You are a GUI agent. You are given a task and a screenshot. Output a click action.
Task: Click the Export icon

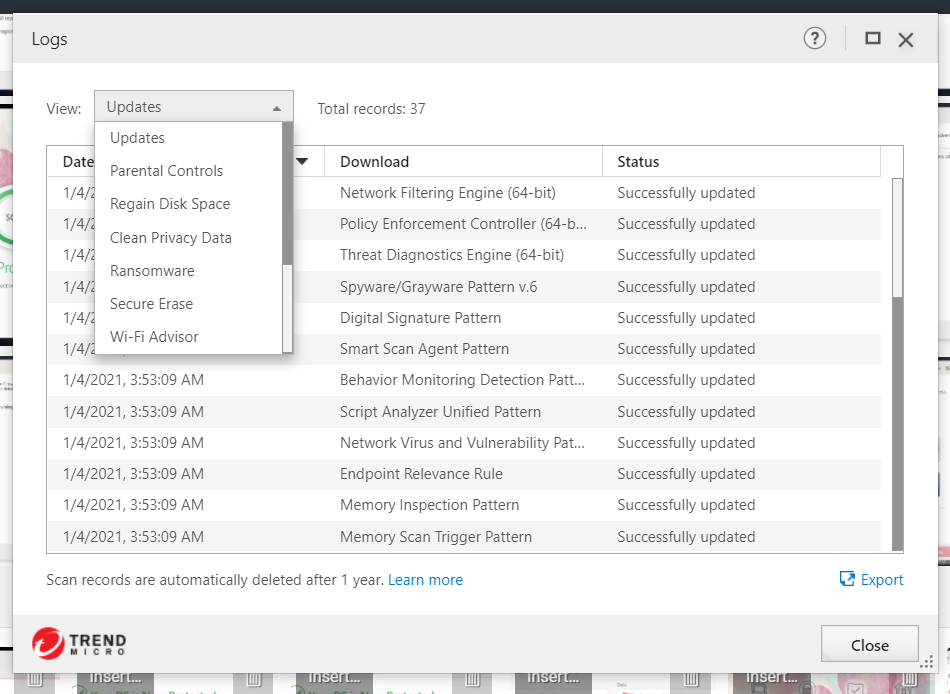coord(847,579)
